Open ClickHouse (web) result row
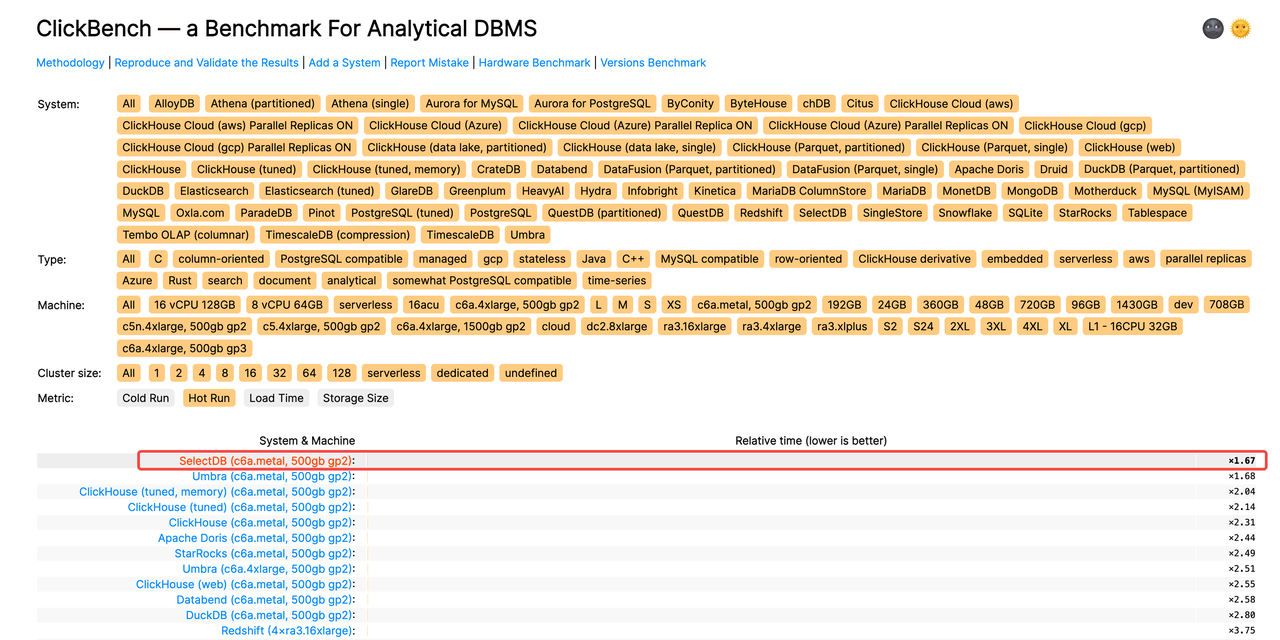This screenshot has width=1280, height=640. coord(245,584)
